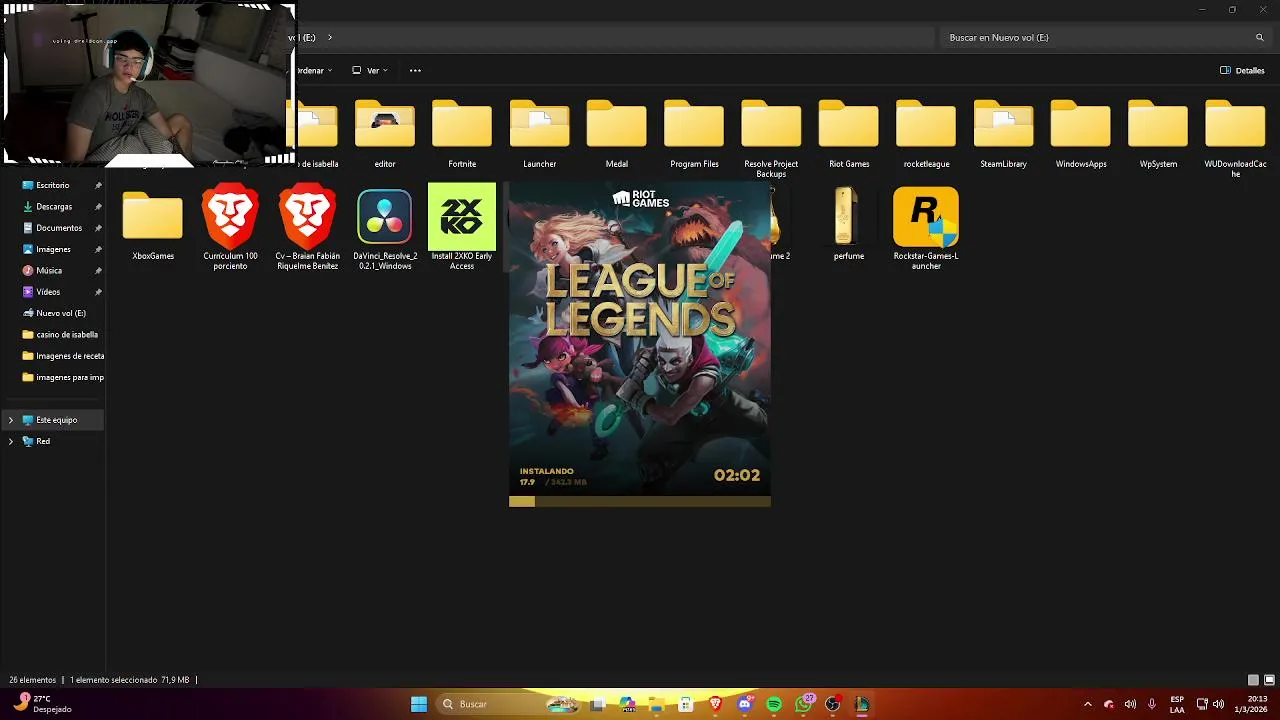Open the Fortnite folder

click(462, 134)
